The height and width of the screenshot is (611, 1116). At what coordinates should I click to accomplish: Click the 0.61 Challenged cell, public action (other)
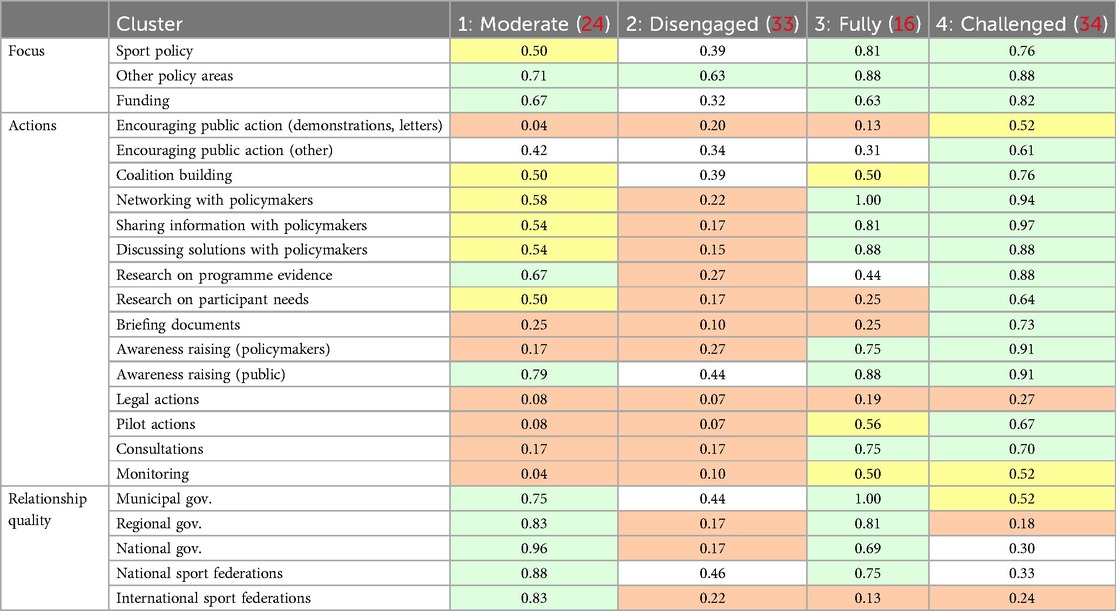(x=1022, y=150)
